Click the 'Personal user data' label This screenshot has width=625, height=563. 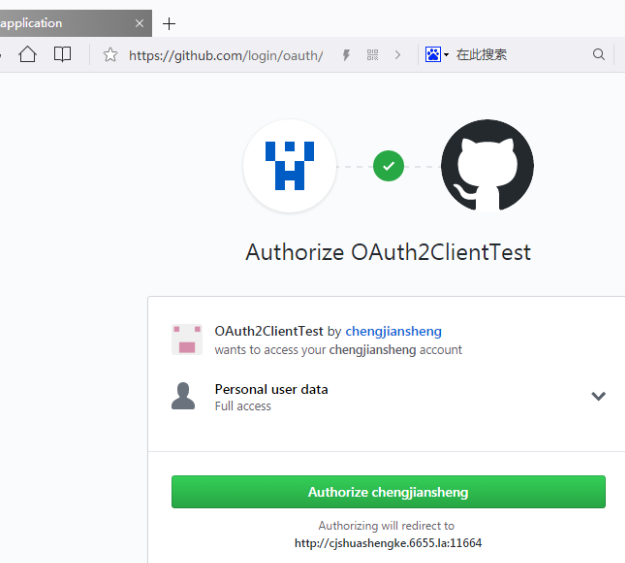click(x=271, y=389)
